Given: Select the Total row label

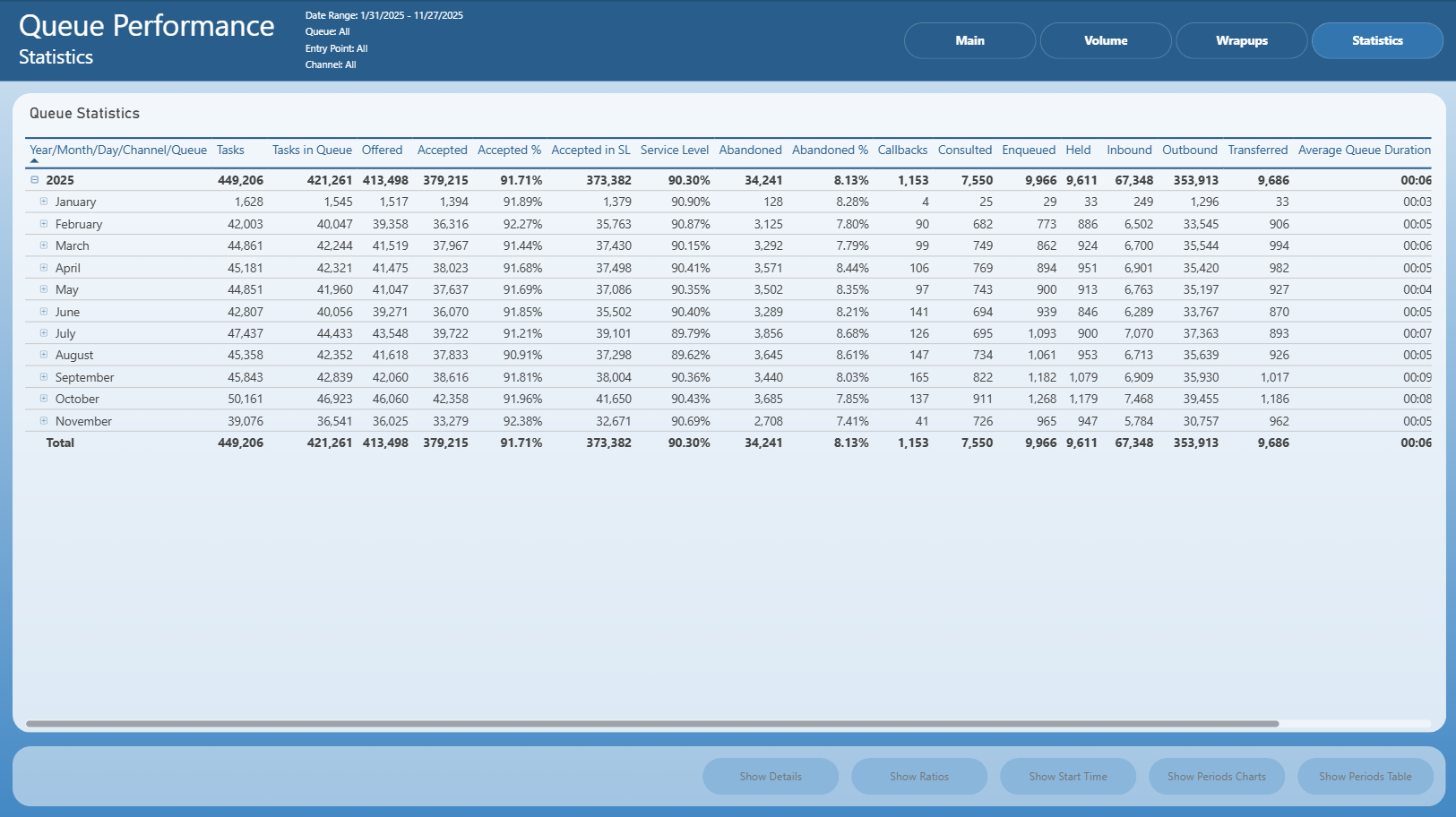Looking at the screenshot, I should tap(60, 443).
